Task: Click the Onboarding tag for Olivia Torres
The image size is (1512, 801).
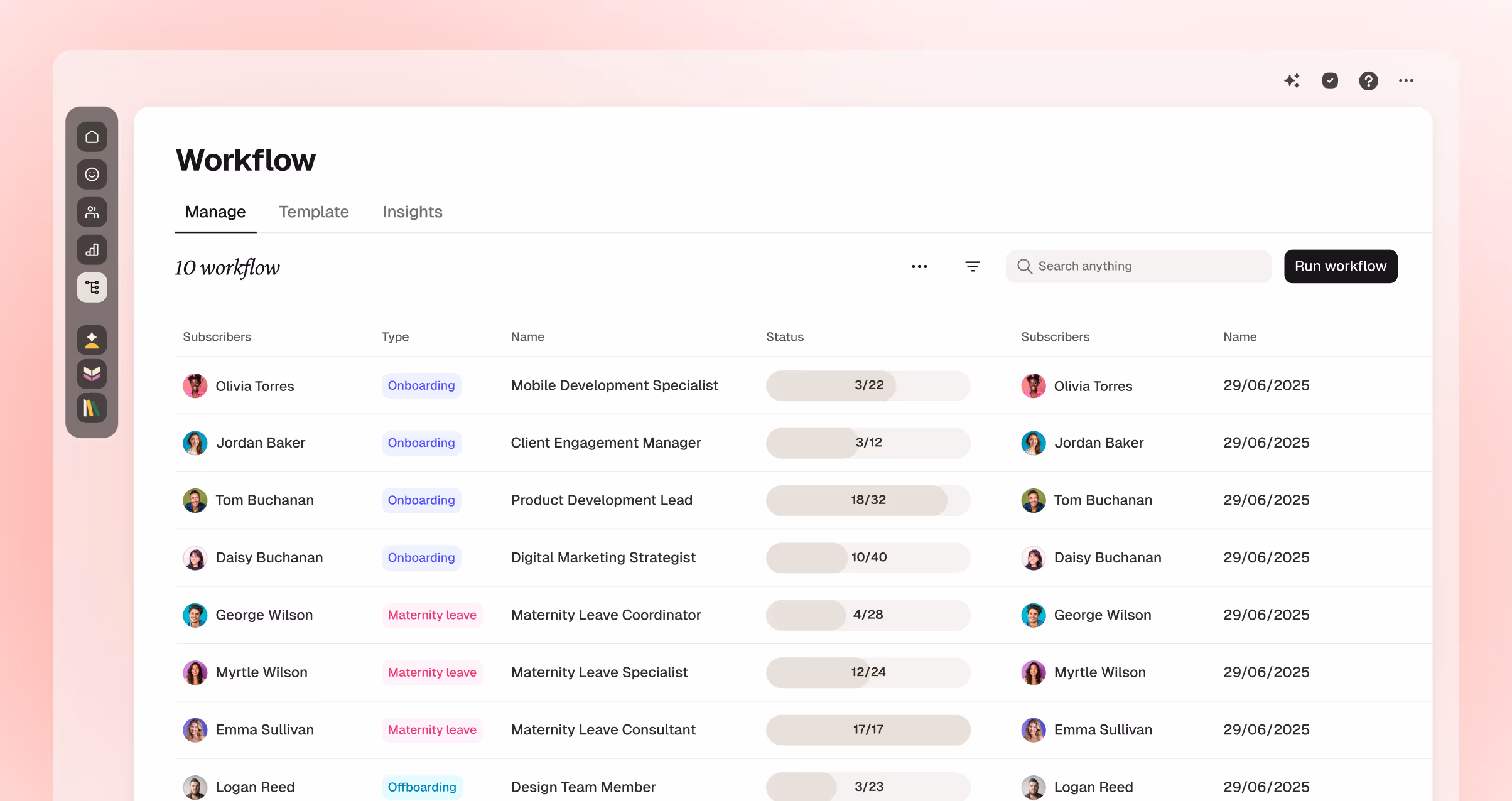Action: tap(421, 385)
